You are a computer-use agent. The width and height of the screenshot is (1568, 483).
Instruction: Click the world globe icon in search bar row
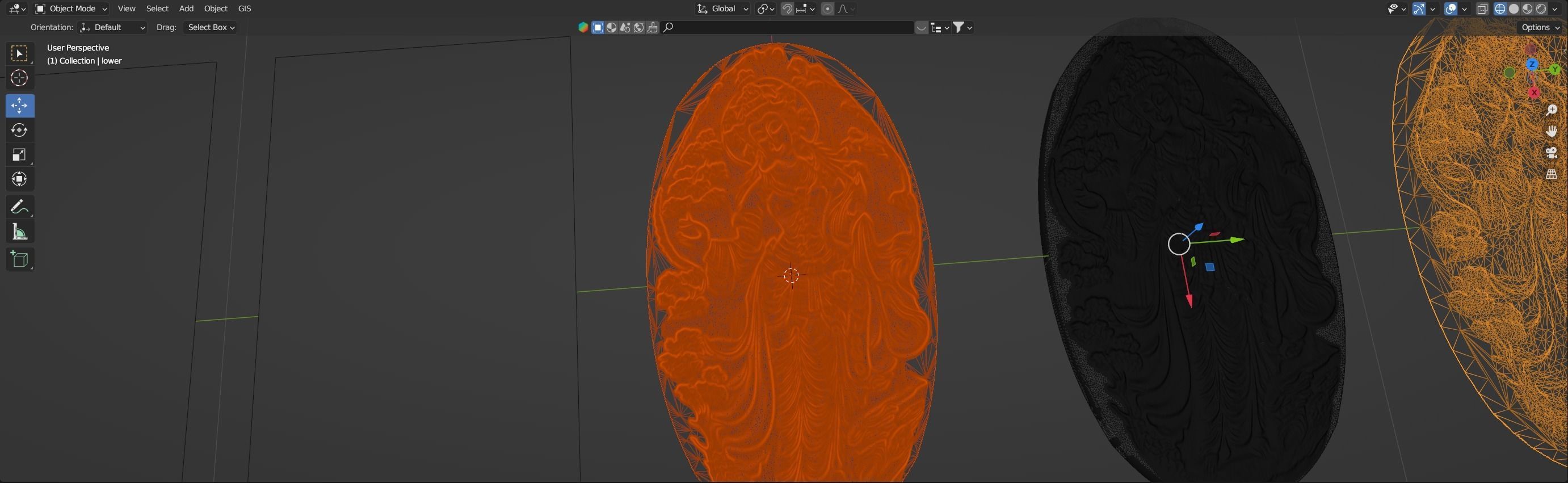(x=639, y=27)
